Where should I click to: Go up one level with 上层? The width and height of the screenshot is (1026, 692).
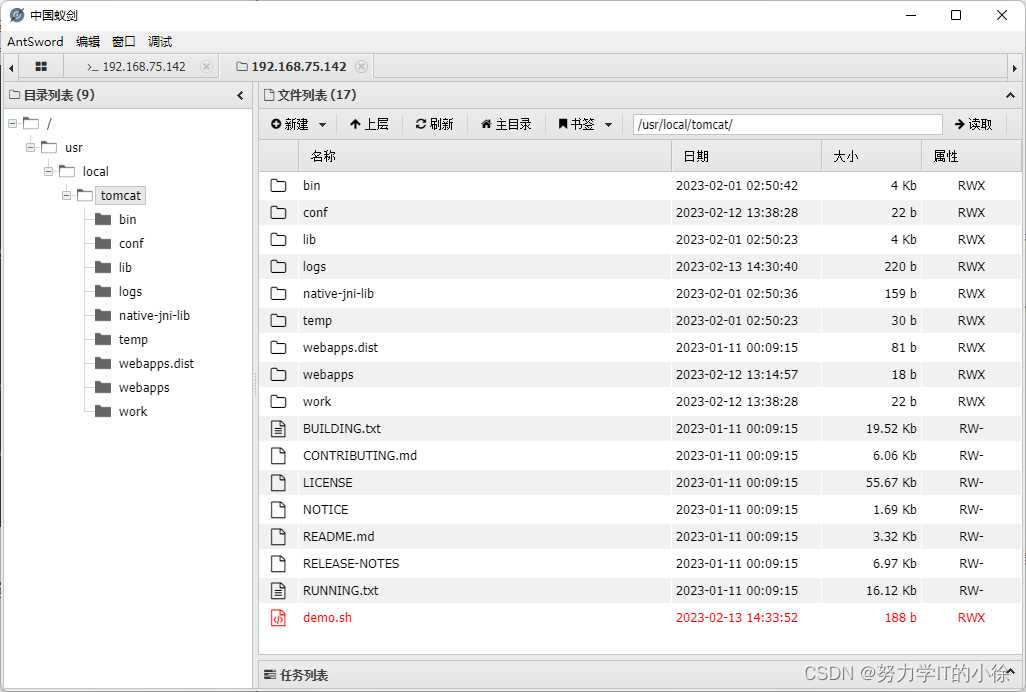coord(369,124)
